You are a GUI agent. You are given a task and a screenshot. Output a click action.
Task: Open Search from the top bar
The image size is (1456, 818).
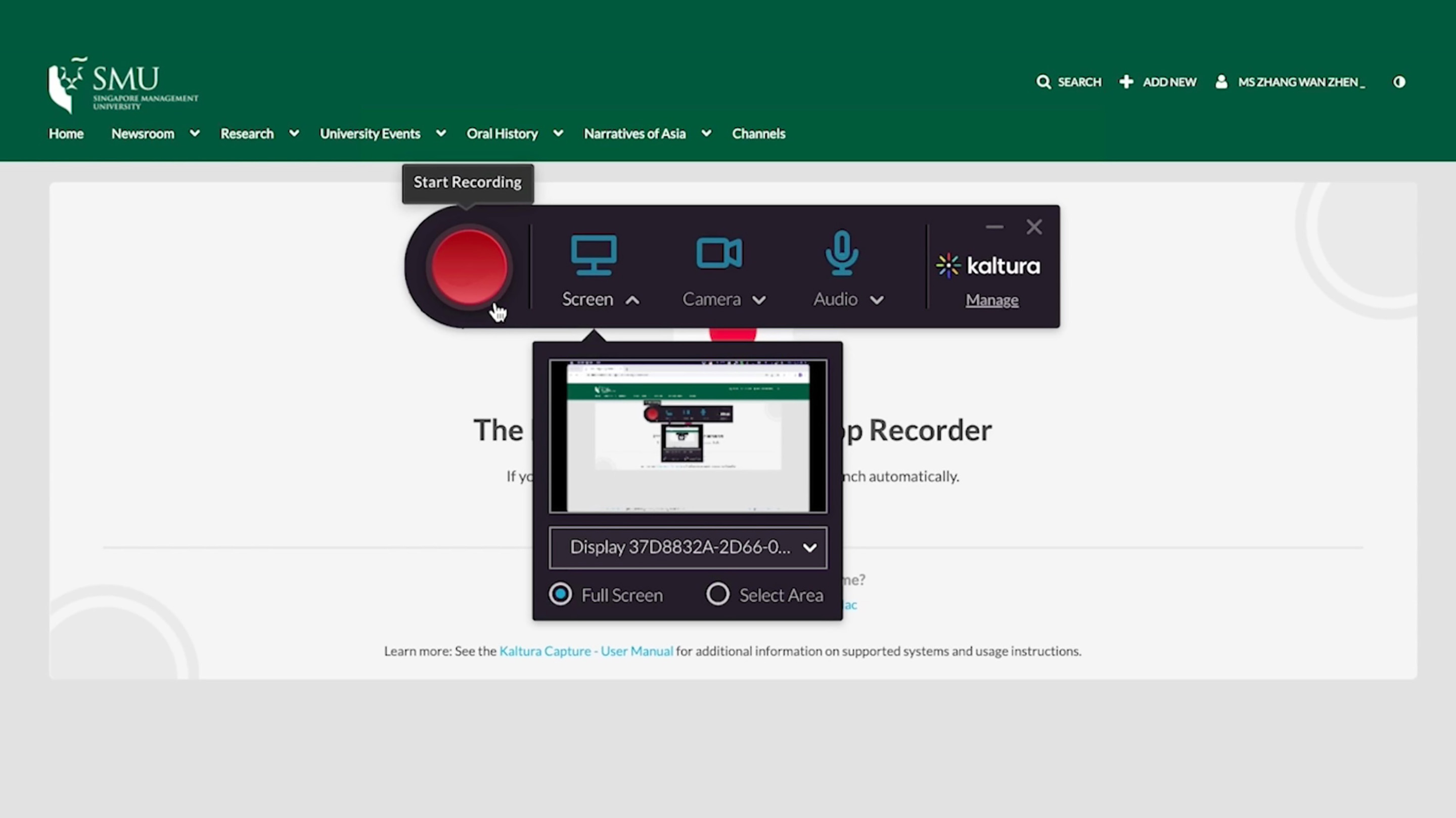(1068, 82)
